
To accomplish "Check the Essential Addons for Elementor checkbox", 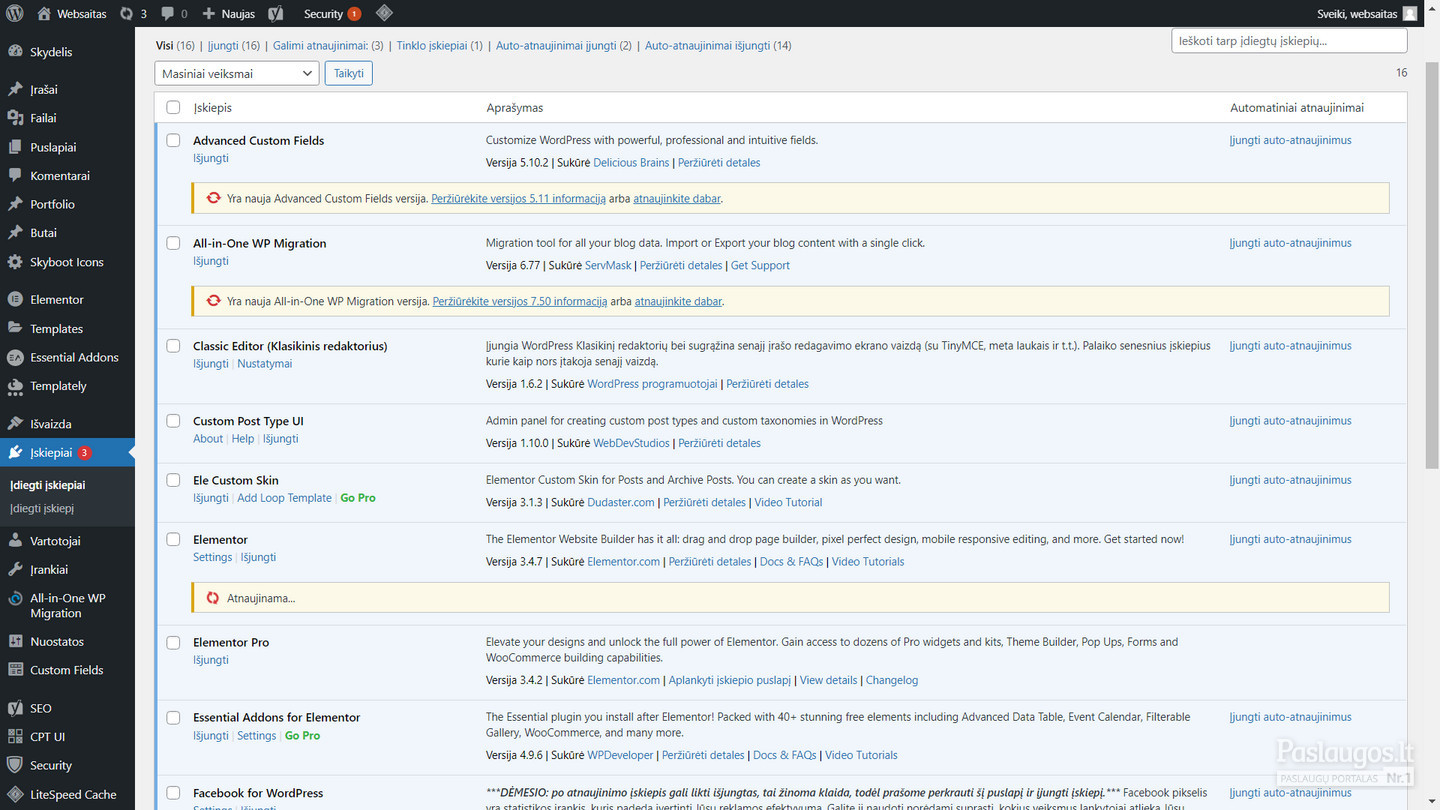I will pyautogui.click(x=173, y=717).
